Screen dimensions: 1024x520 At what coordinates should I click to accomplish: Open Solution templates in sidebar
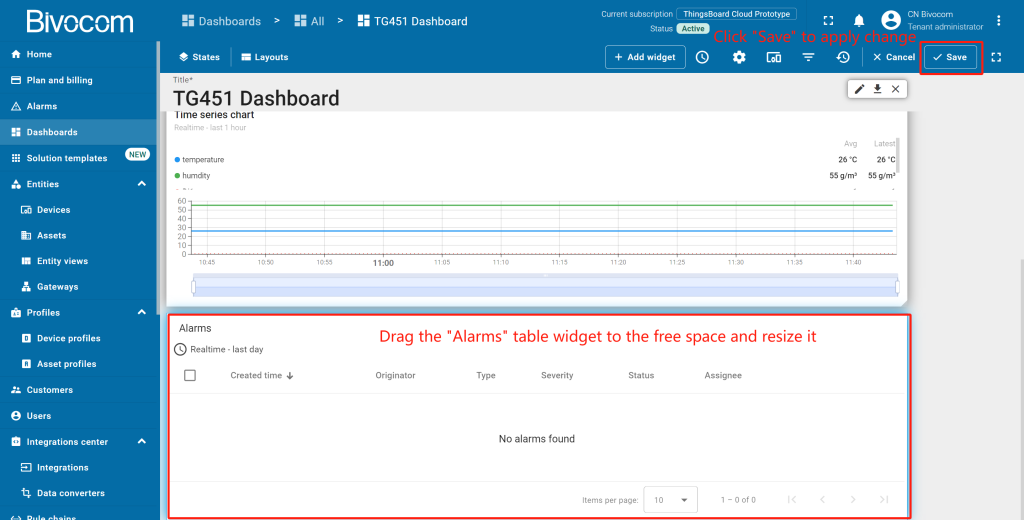tap(78, 158)
